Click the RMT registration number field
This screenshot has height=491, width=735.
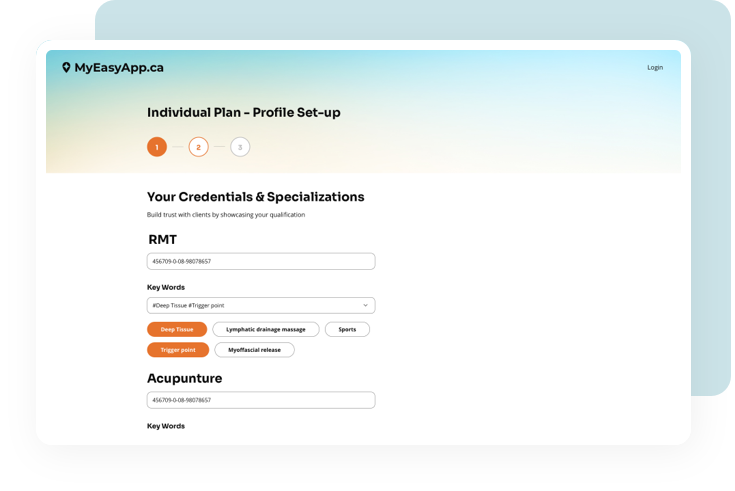coord(261,261)
